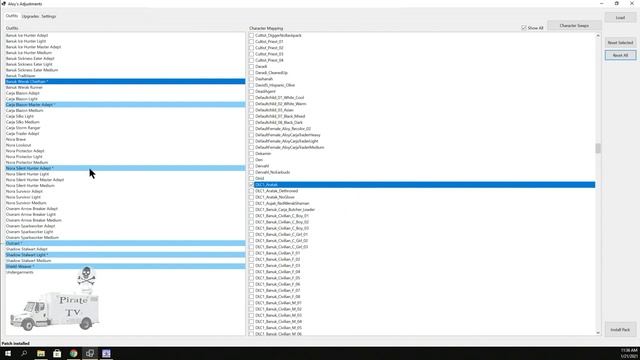This screenshot has height=360, width=640.
Task: Select the Outcast outfit row
Action: pos(125,243)
